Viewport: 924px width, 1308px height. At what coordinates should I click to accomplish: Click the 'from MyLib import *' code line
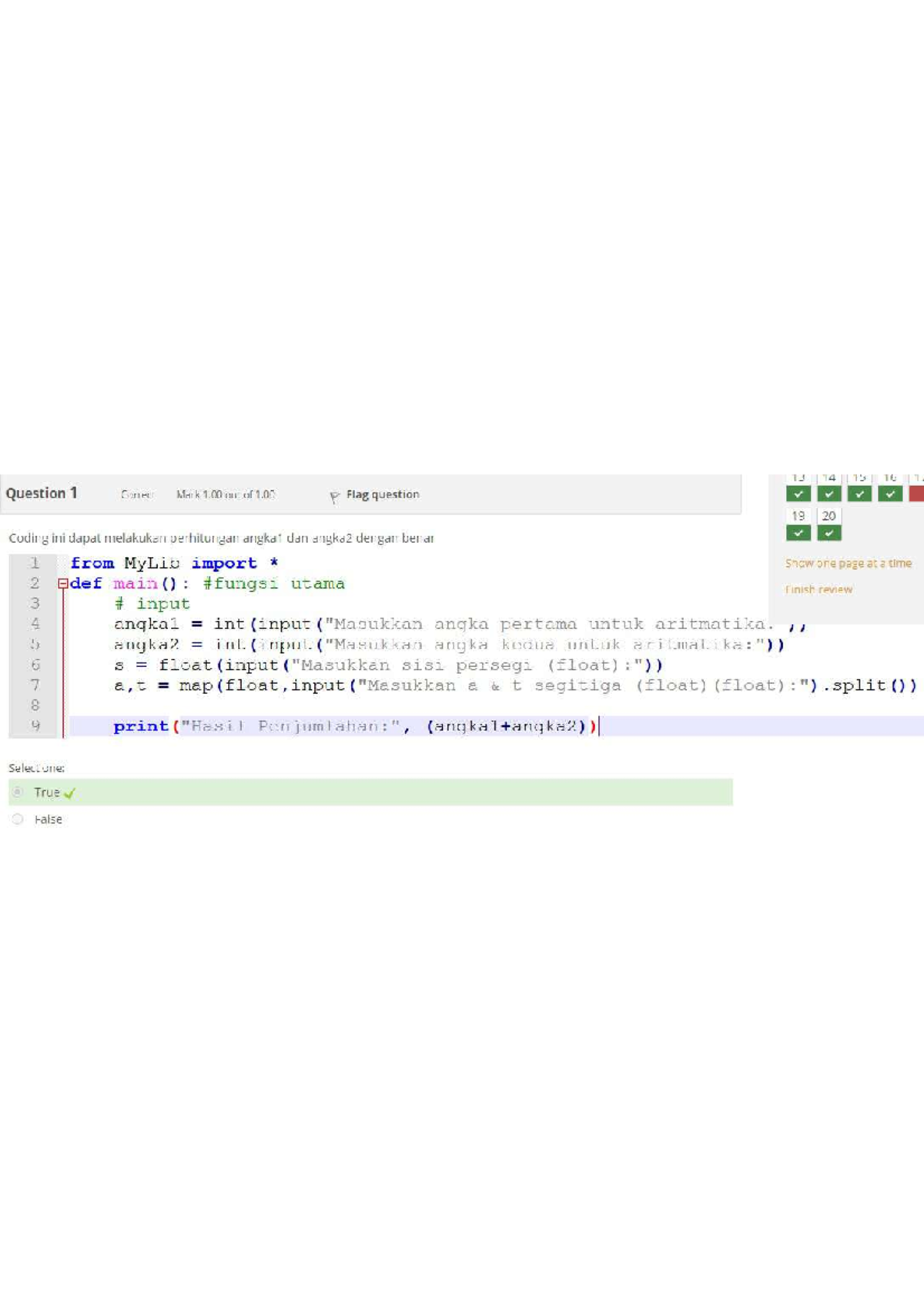click(174, 563)
